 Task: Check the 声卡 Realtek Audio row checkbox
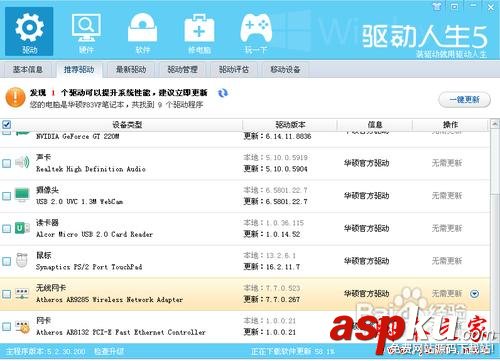pos(6,163)
